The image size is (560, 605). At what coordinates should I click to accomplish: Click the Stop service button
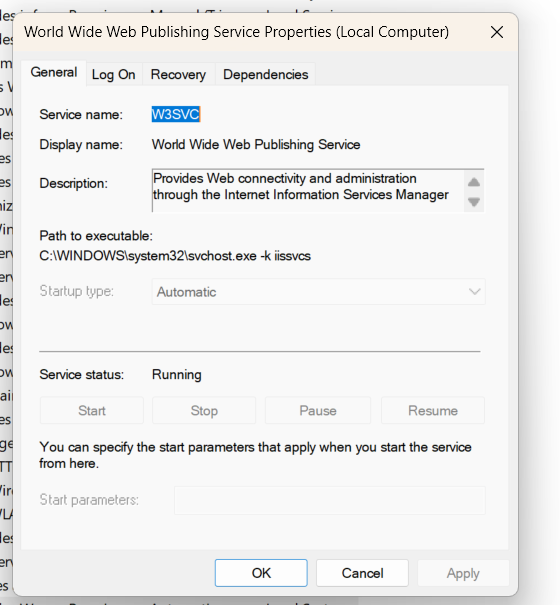pyautogui.click(x=204, y=411)
